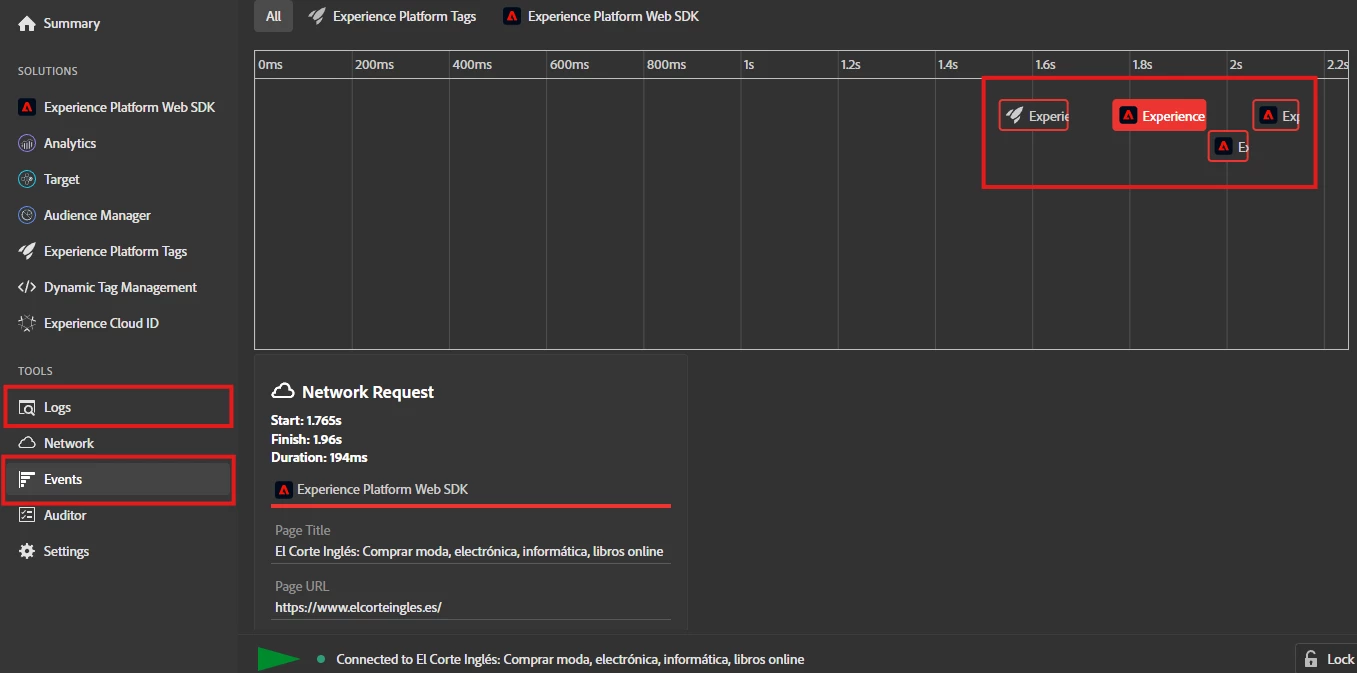1357x673 pixels.
Task: Click the Logs magnifier icon
Action: [27, 407]
